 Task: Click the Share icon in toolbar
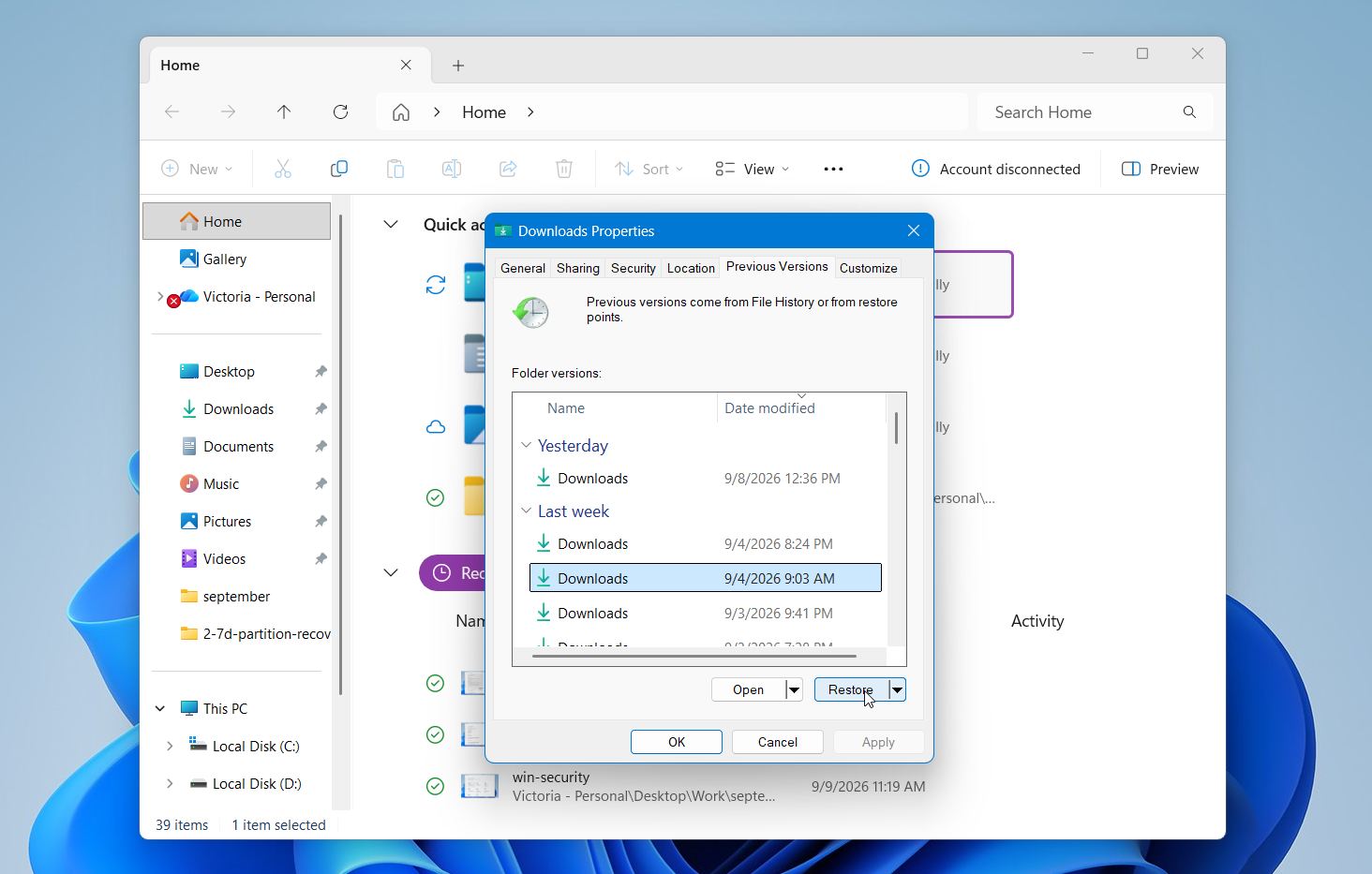pyautogui.click(x=508, y=169)
